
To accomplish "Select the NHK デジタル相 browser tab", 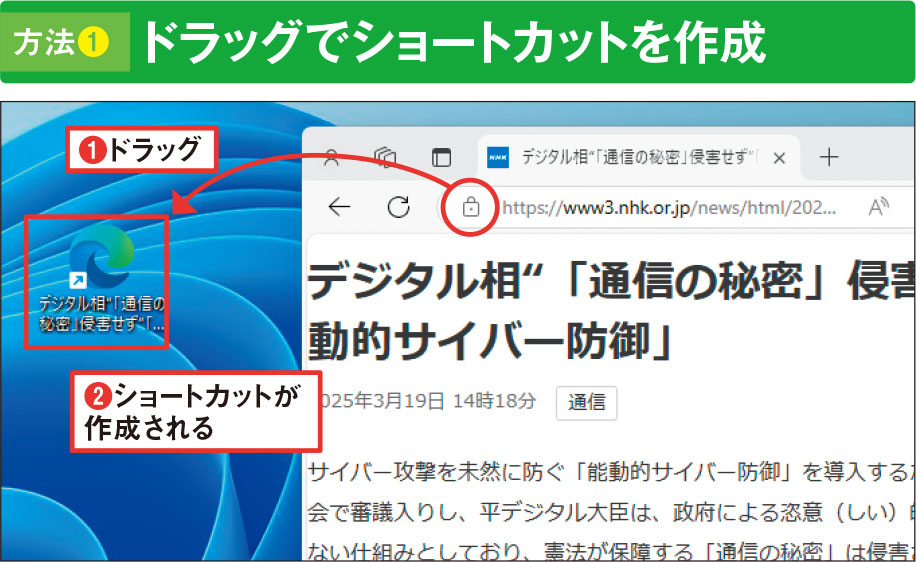I will (639, 157).
